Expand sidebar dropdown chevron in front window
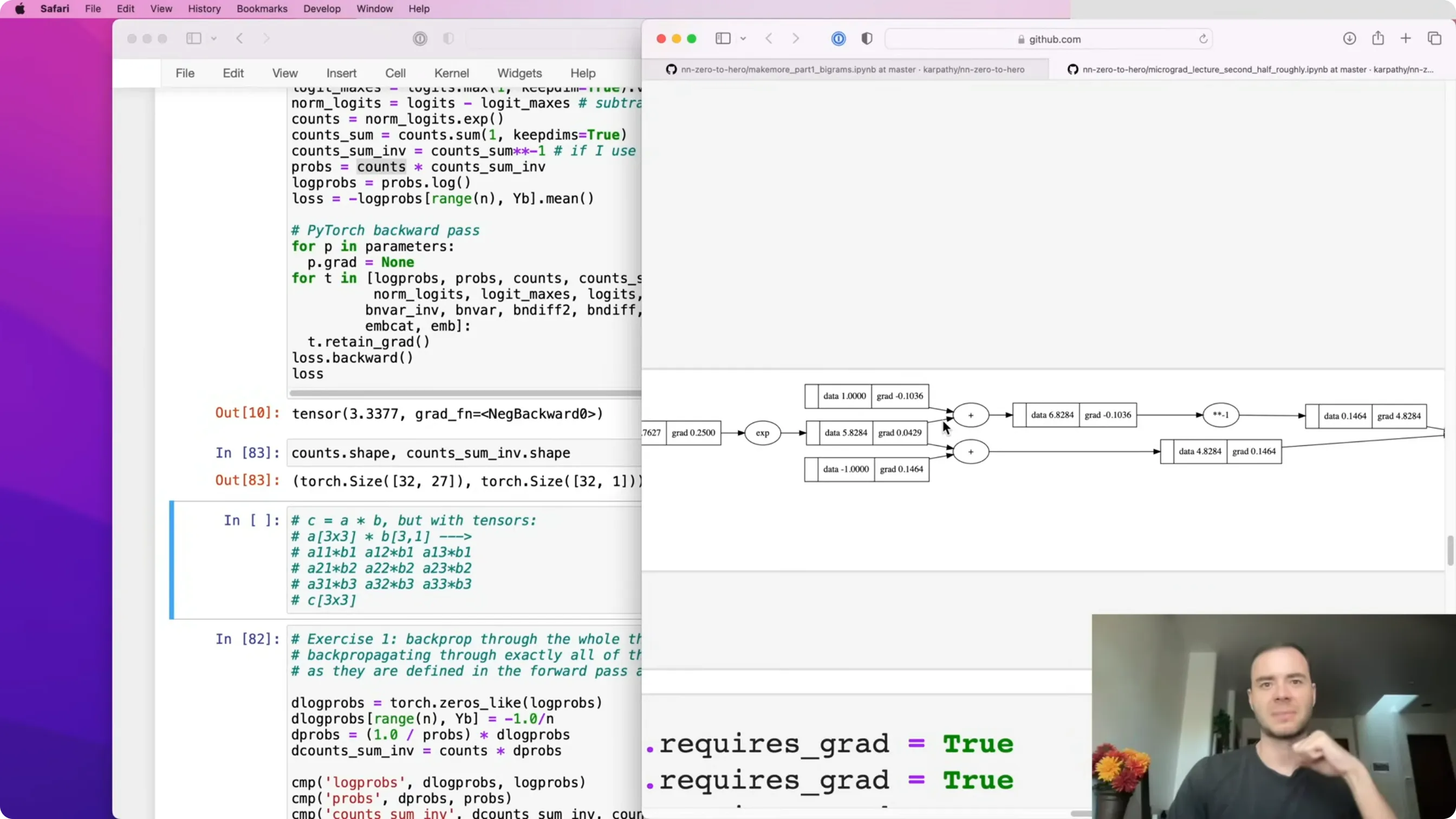 [743, 39]
